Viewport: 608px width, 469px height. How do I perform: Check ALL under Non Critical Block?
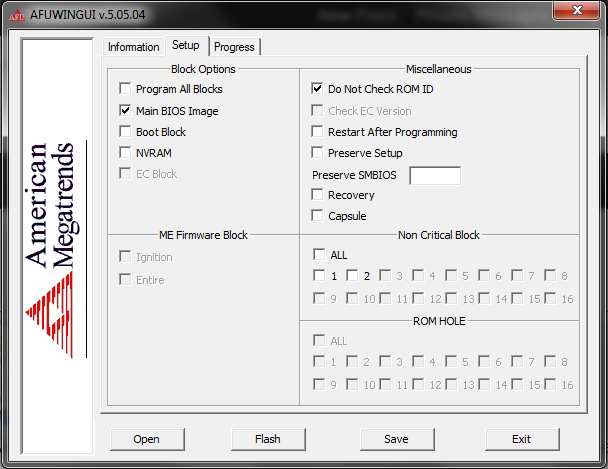[319, 254]
